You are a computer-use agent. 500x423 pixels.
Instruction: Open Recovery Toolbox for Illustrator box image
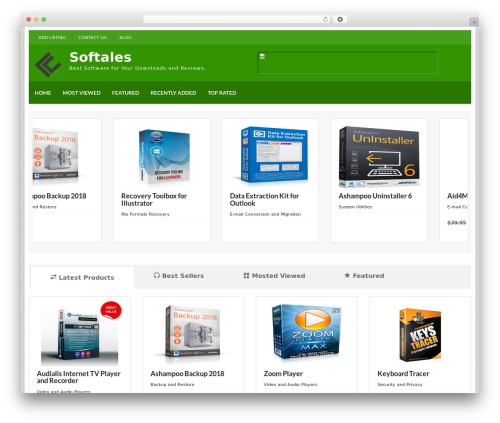pos(164,156)
